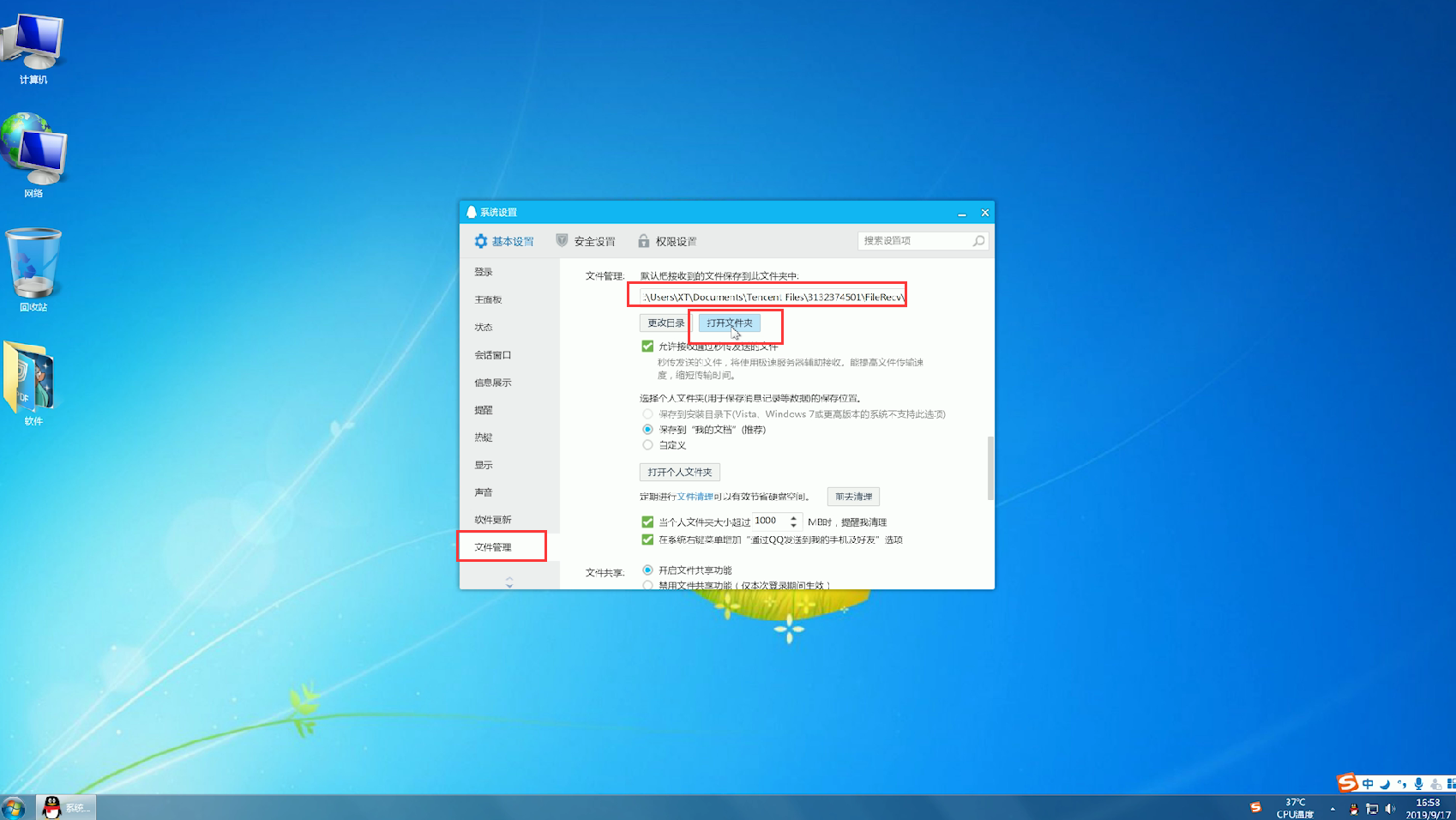1456x820 pixels.
Task: Click the Sogou S icon in taskbar tray
Action: coord(1255,807)
